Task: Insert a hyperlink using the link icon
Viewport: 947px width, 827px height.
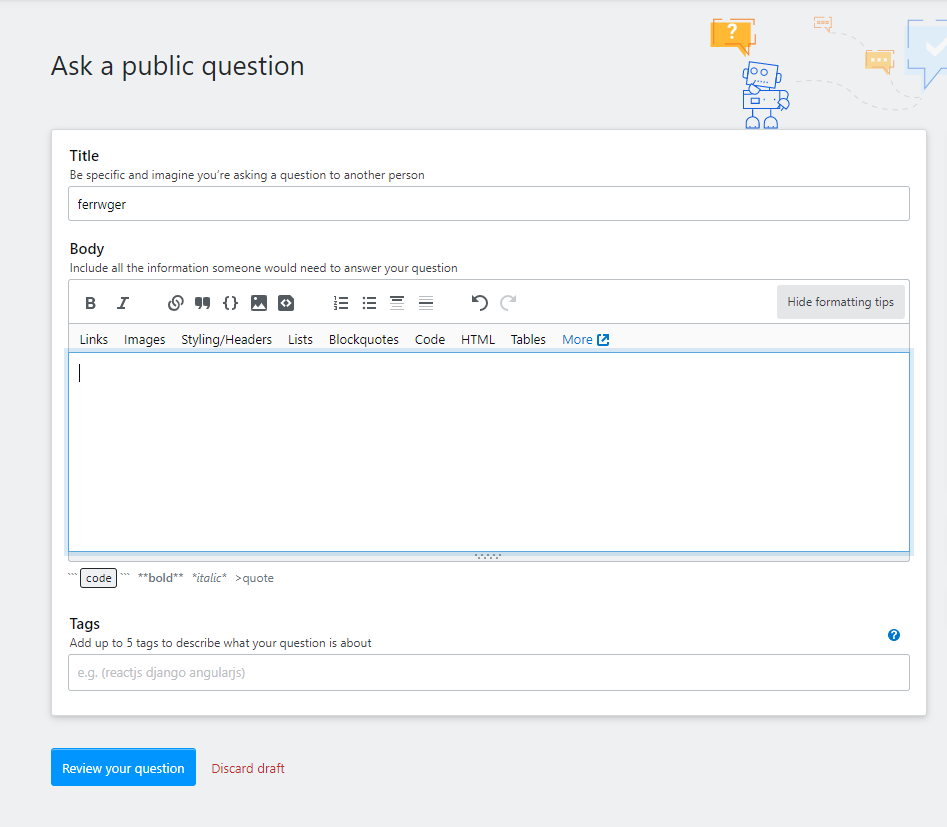Action: pos(175,303)
